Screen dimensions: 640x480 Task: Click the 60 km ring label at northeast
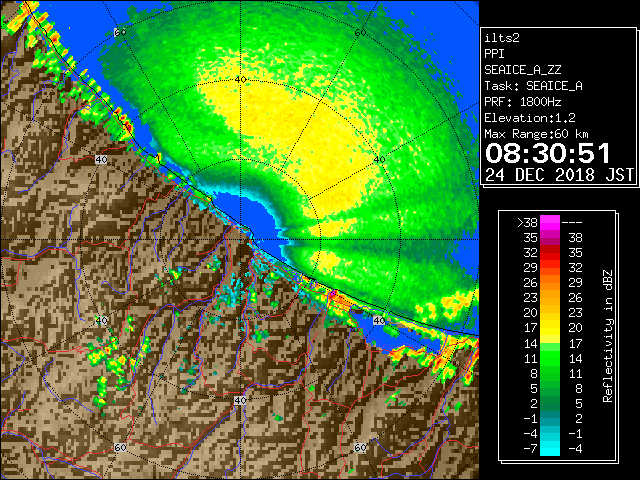pos(360,32)
